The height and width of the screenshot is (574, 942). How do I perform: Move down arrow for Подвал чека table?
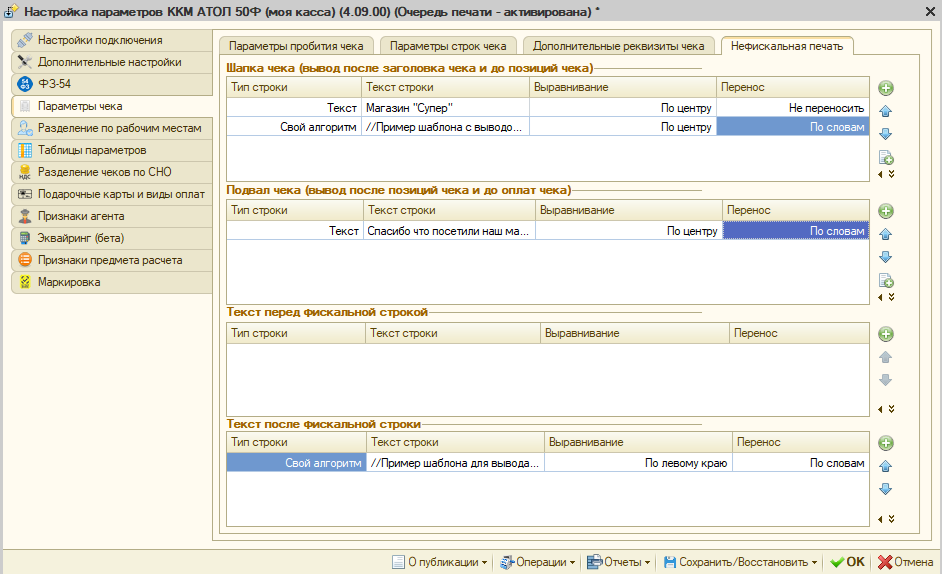click(886, 257)
